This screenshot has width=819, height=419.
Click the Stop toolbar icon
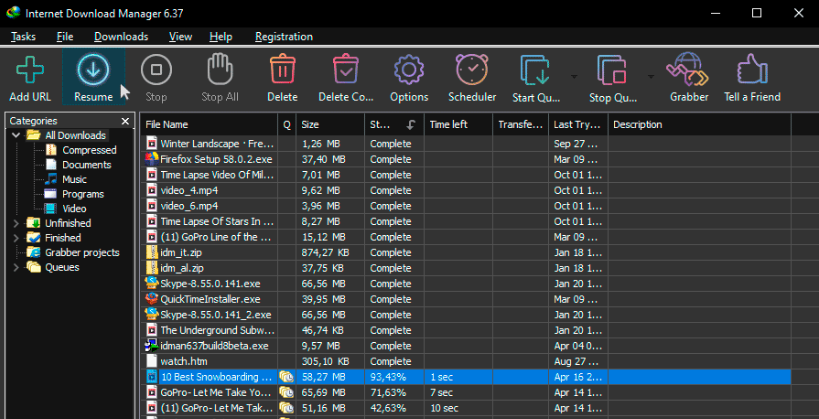156,70
